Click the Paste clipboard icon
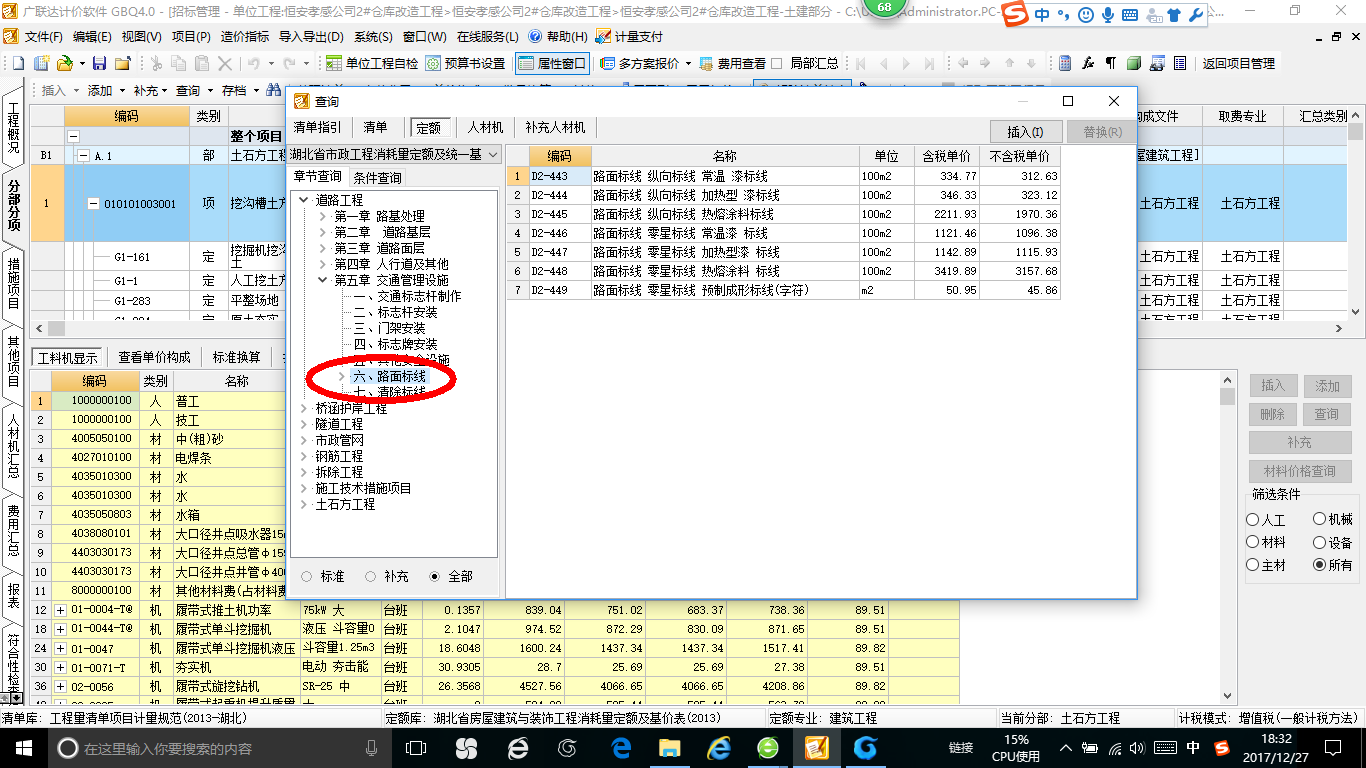 (x=201, y=63)
